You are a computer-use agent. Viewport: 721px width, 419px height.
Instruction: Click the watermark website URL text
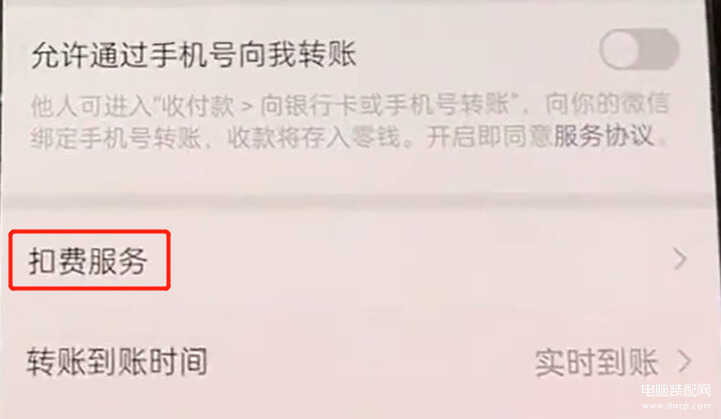coord(676,406)
